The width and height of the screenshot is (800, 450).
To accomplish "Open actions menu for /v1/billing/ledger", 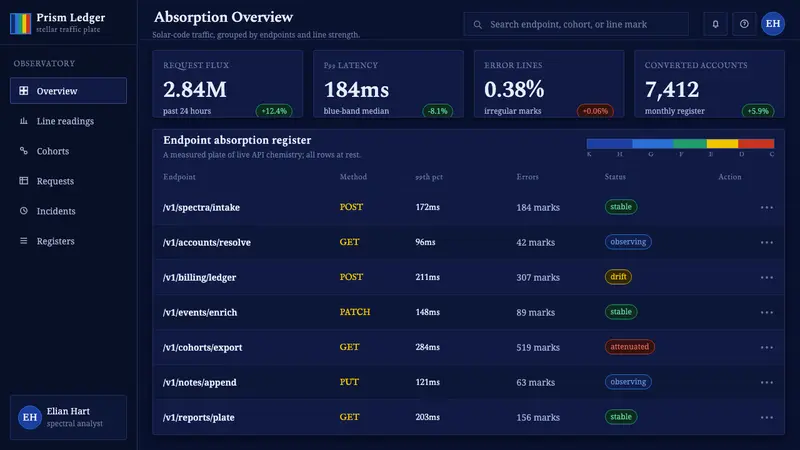I will 766,278.
